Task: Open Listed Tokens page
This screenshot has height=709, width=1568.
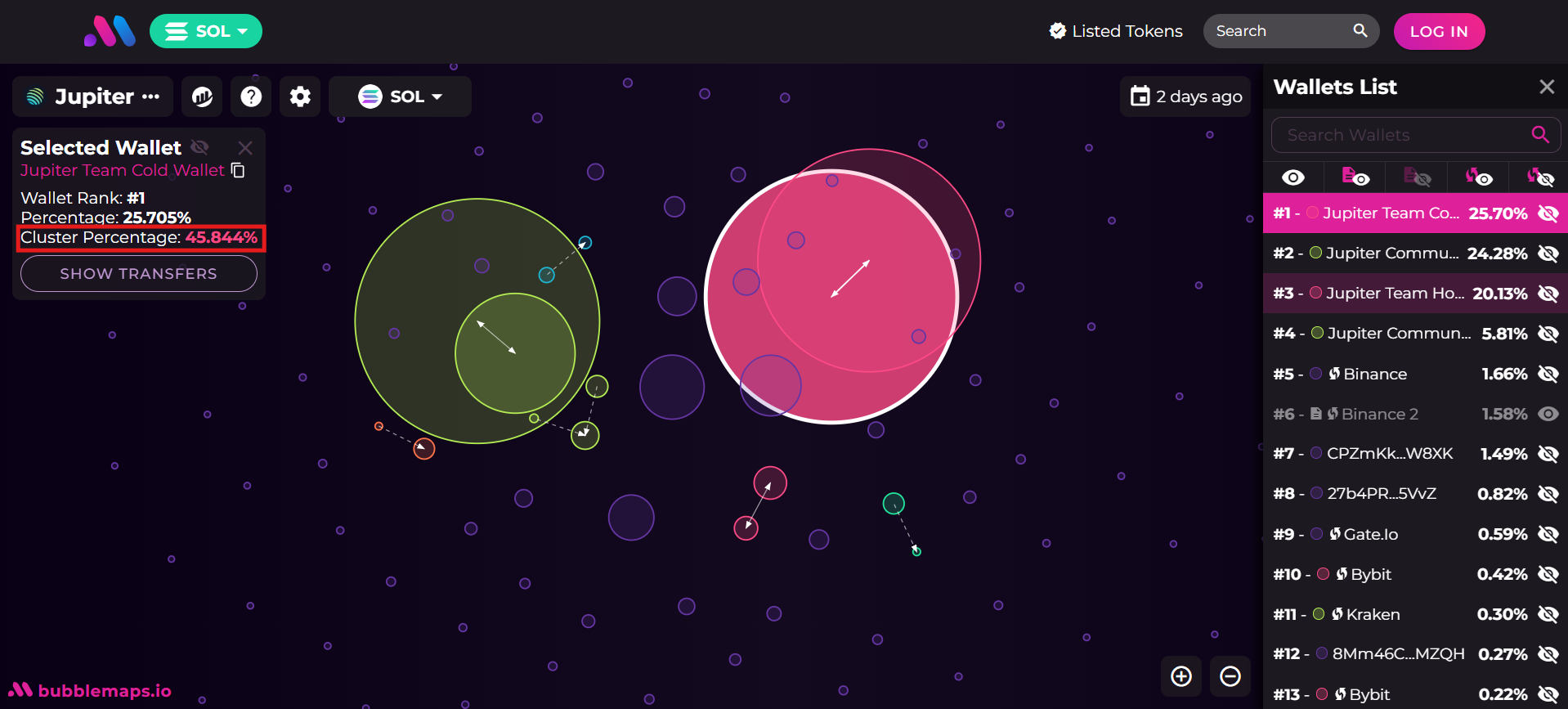Action: [1116, 31]
